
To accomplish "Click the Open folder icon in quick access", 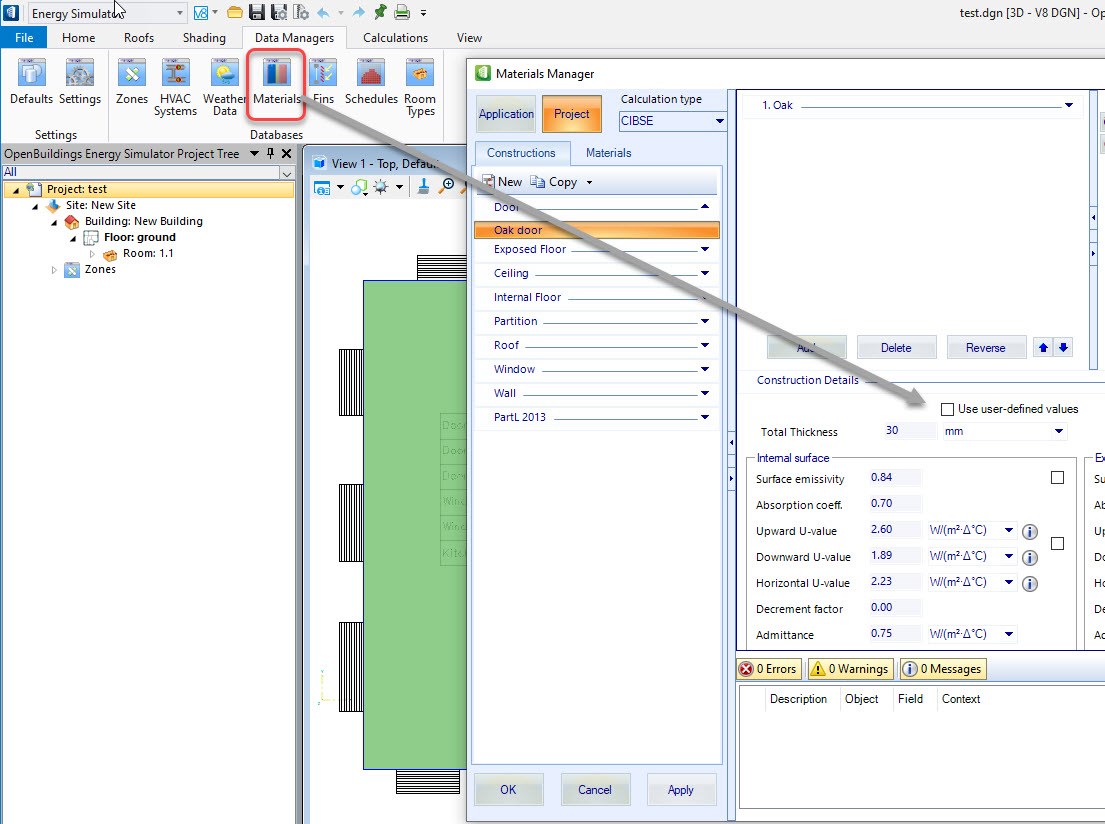I will point(235,12).
